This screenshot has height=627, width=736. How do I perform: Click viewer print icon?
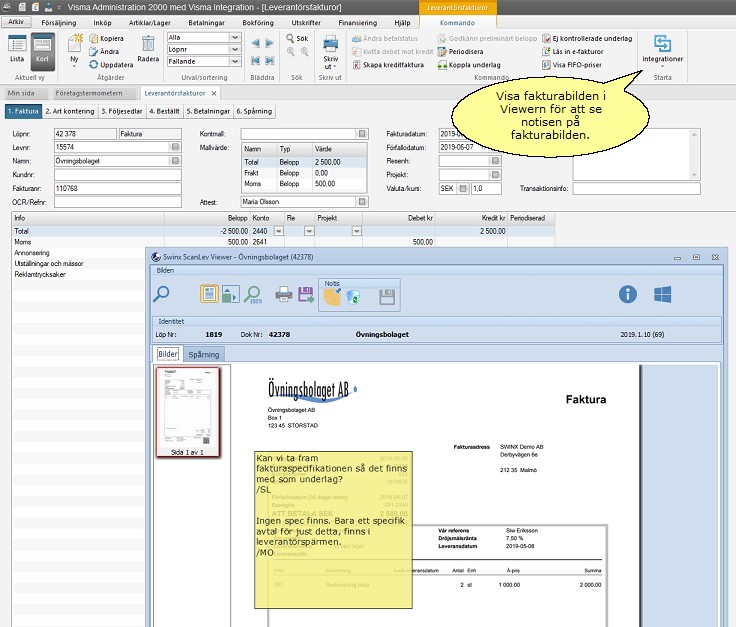[284, 295]
